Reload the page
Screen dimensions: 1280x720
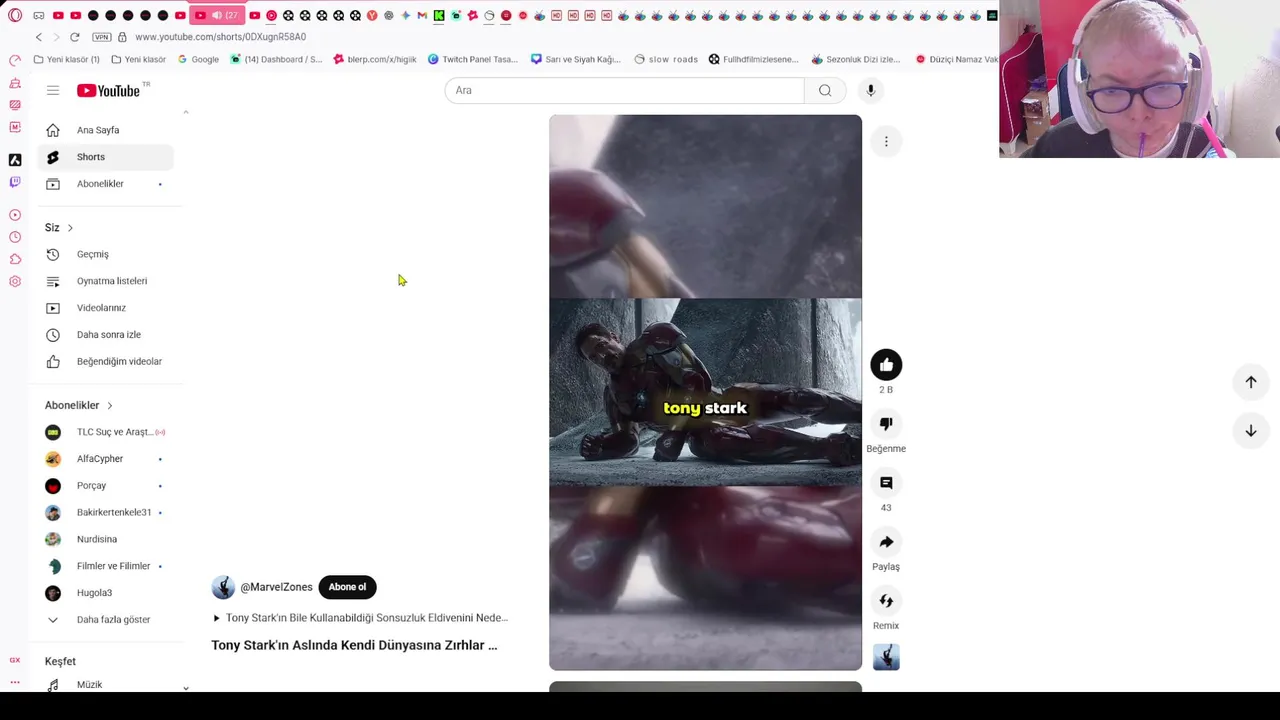pyautogui.click(x=74, y=37)
